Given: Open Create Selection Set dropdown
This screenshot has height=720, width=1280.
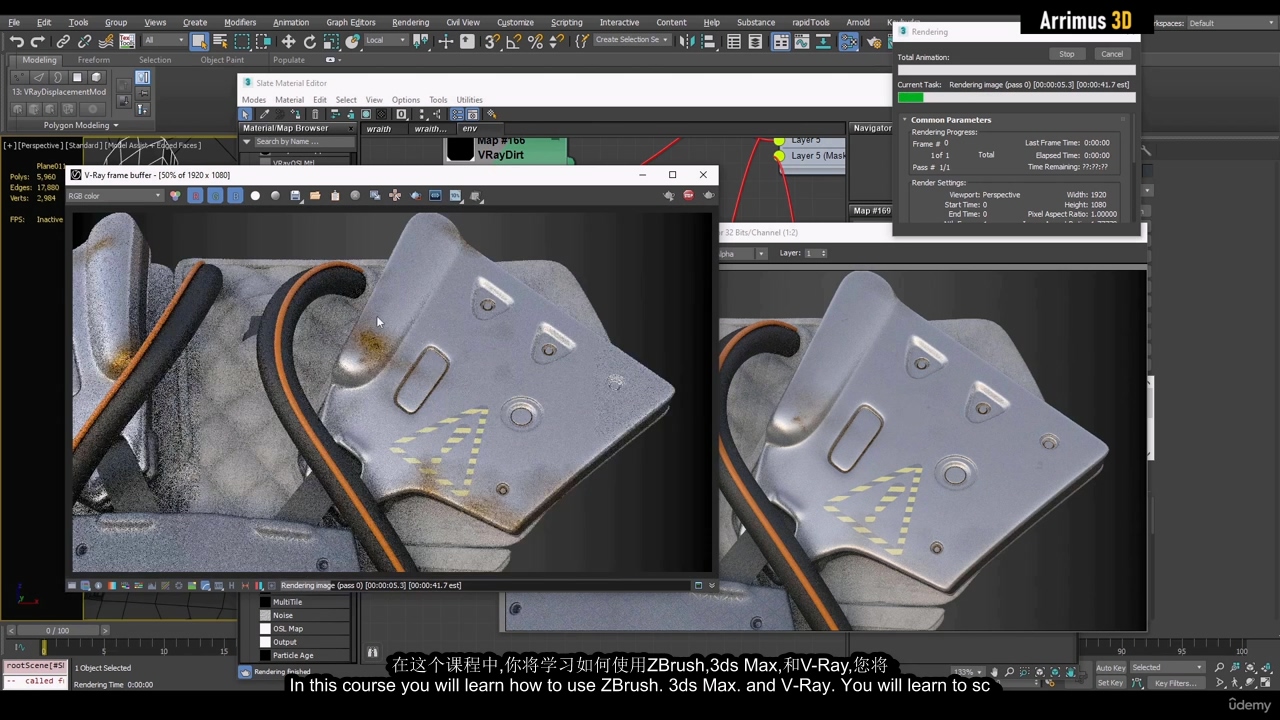Looking at the screenshot, I should pos(630,40).
